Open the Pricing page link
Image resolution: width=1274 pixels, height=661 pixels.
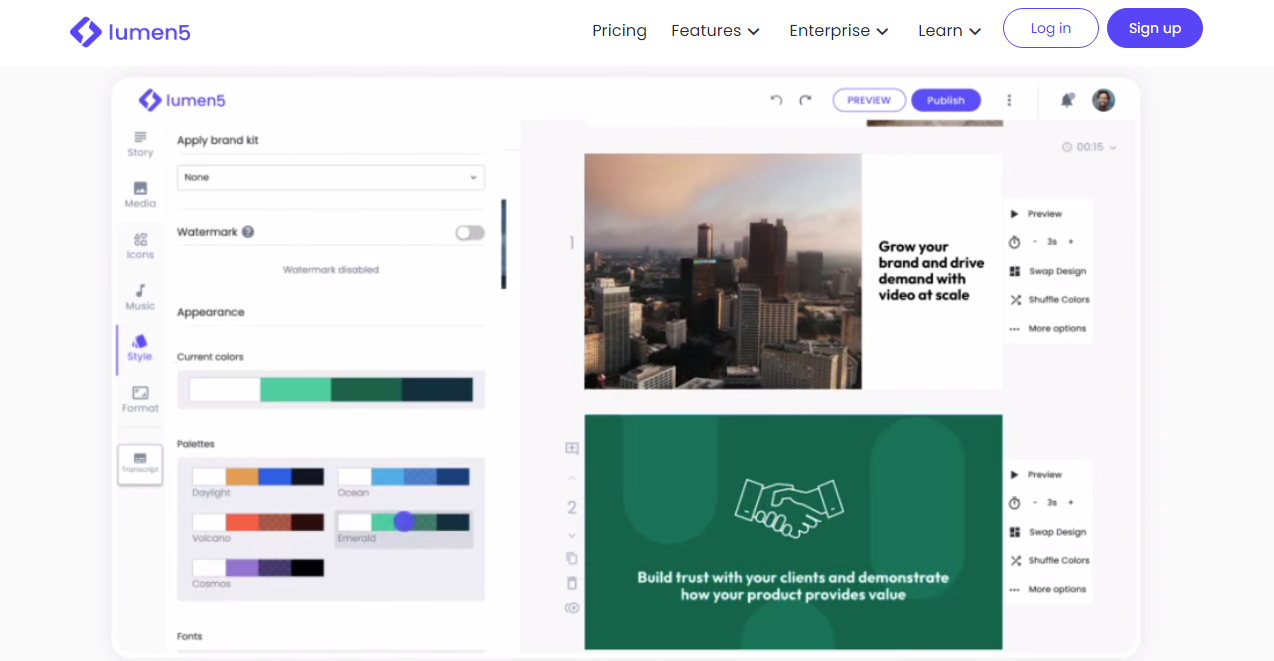[x=619, y=31]
